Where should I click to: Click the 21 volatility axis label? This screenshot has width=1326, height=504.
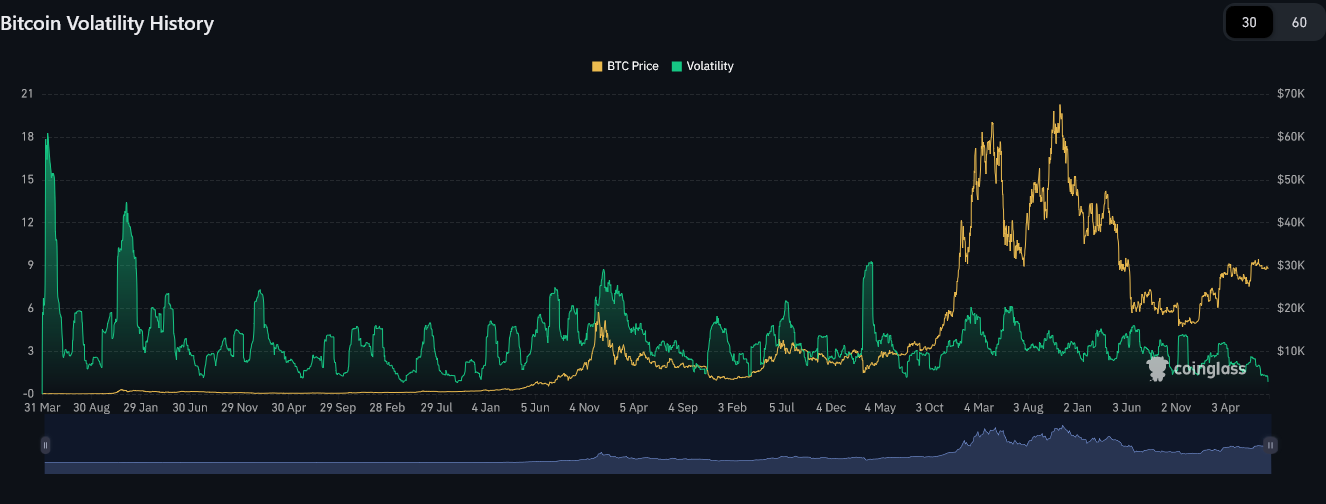click(x=27, y=94)
